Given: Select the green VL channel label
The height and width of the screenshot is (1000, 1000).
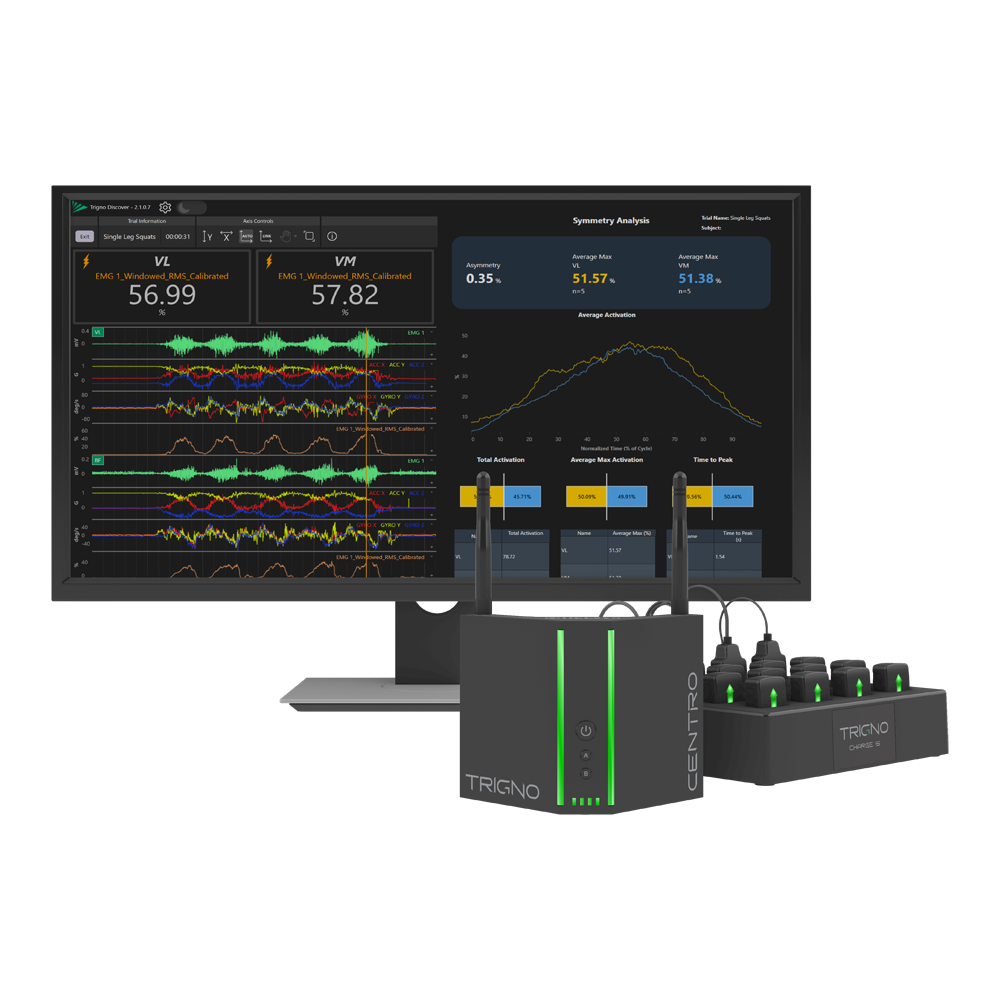Looking at the screenshot, I should click(x=98, y=332).
